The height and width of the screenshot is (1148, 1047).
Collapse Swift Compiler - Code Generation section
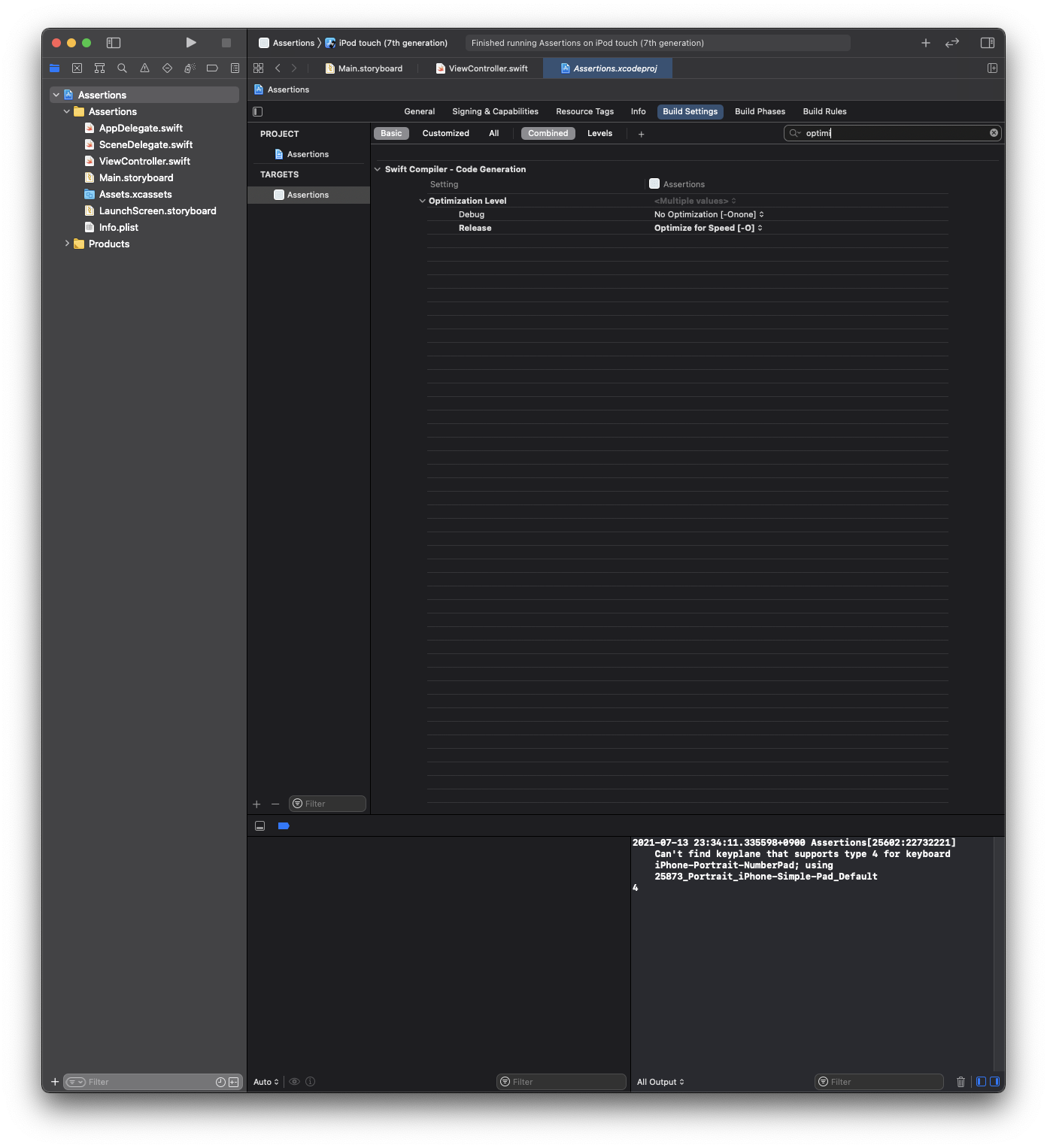378,169
